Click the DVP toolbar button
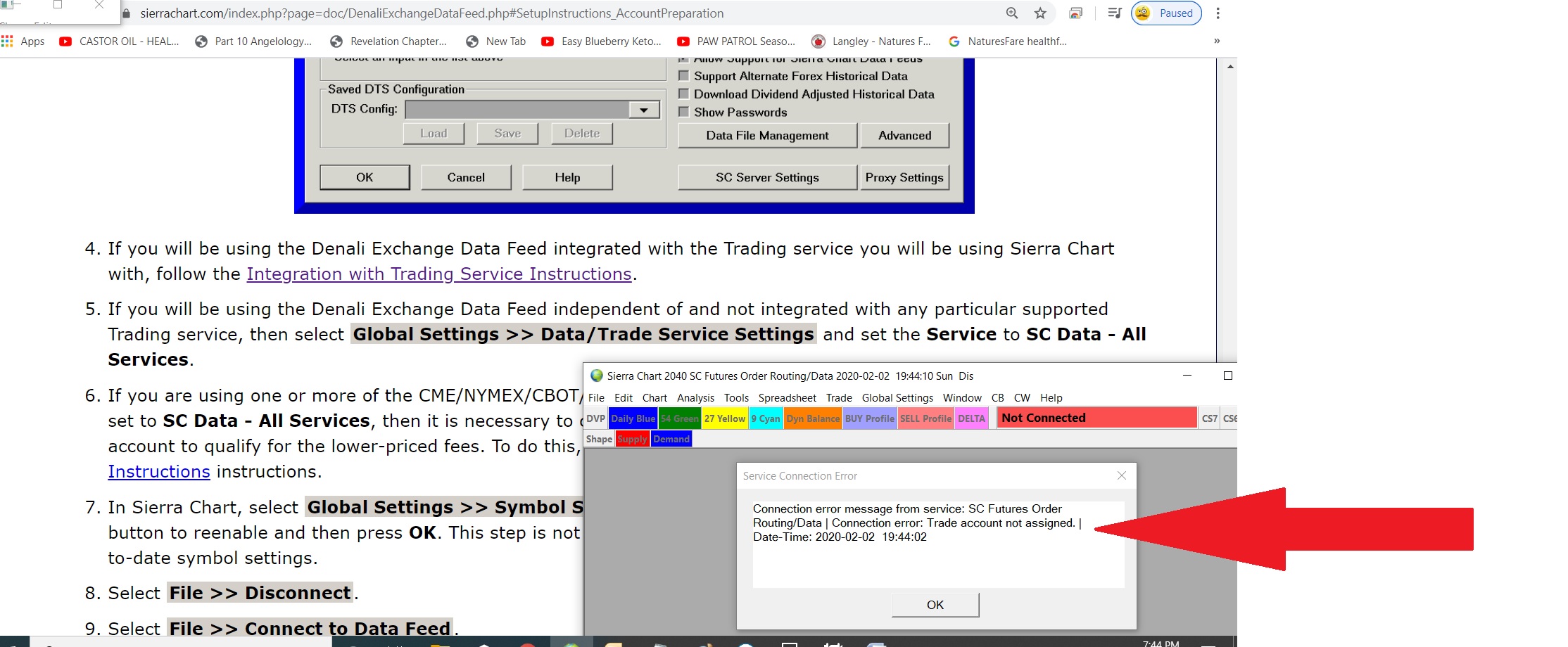The width and height of the screenshot is (1568, 647). [596, 418]
